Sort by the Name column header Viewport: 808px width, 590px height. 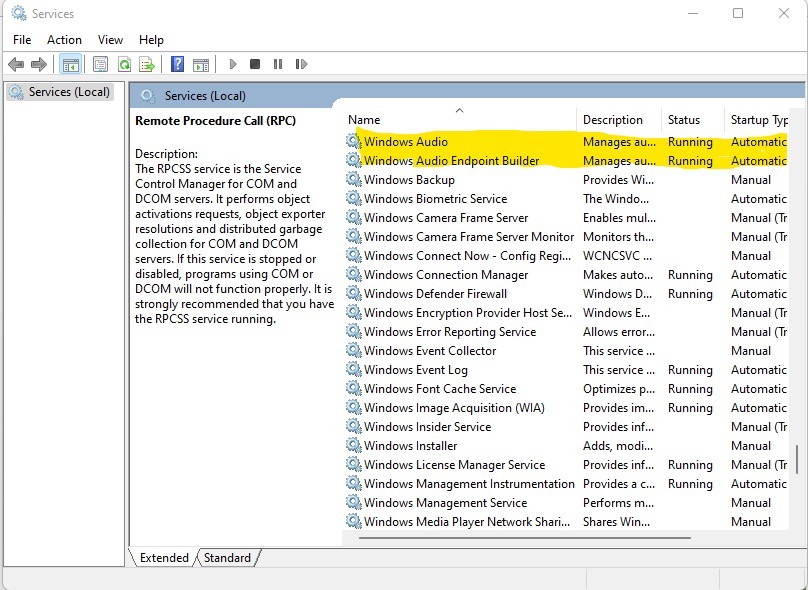460,120
